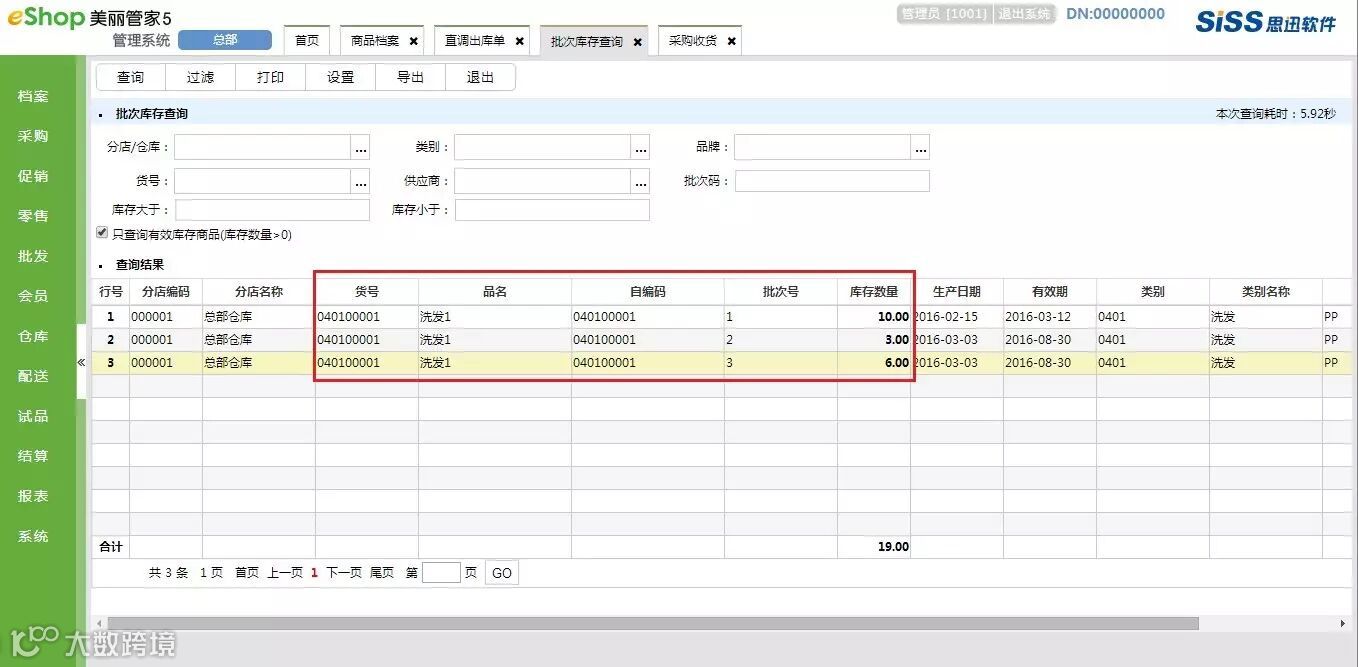The height and width of the screenshot is (667, 1358).
Task: Open 批发 in the sidebar menu
Action: [33, 256]
